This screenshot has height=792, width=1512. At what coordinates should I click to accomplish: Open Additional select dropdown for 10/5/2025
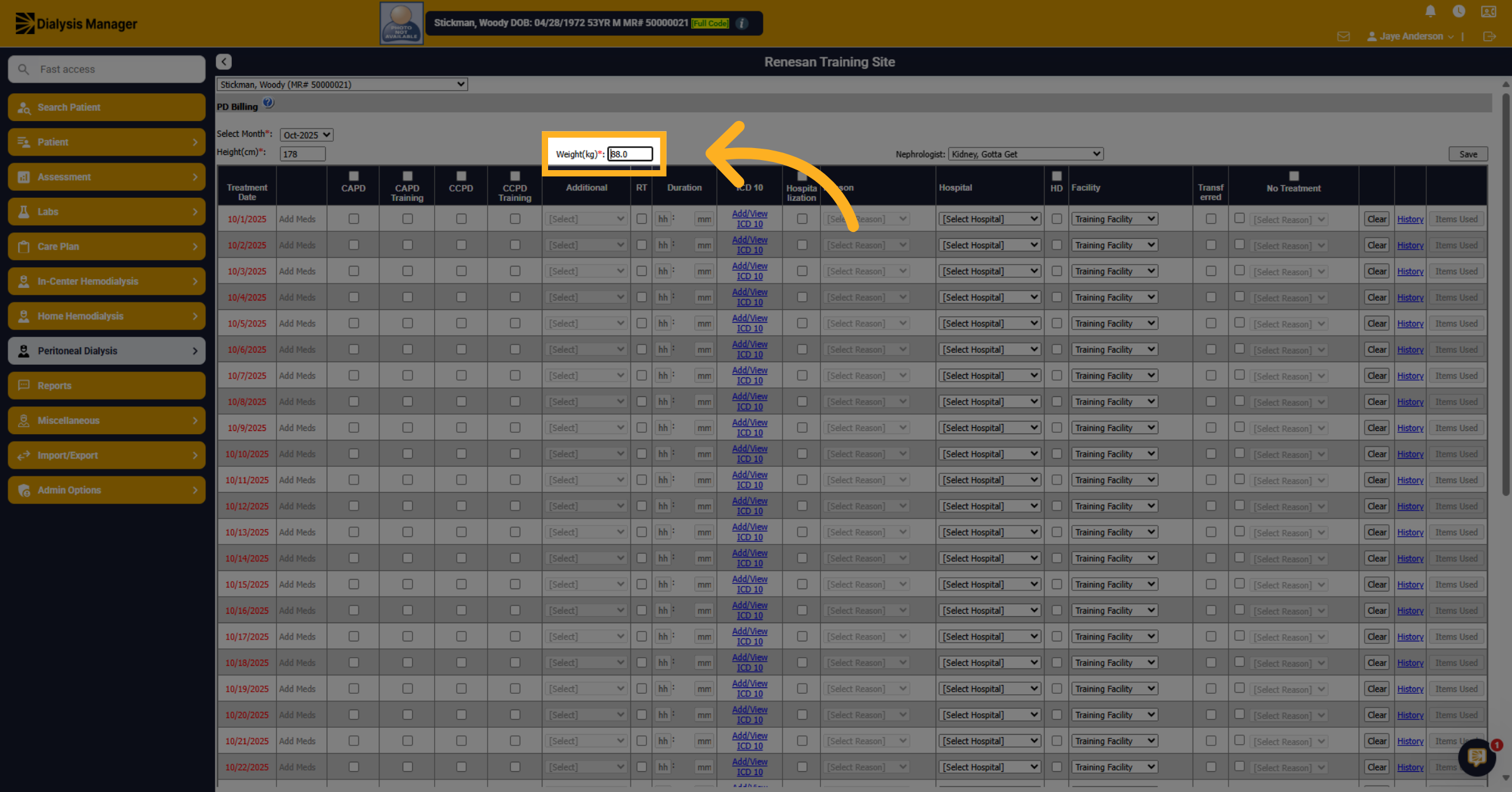(x=586, y=324)
